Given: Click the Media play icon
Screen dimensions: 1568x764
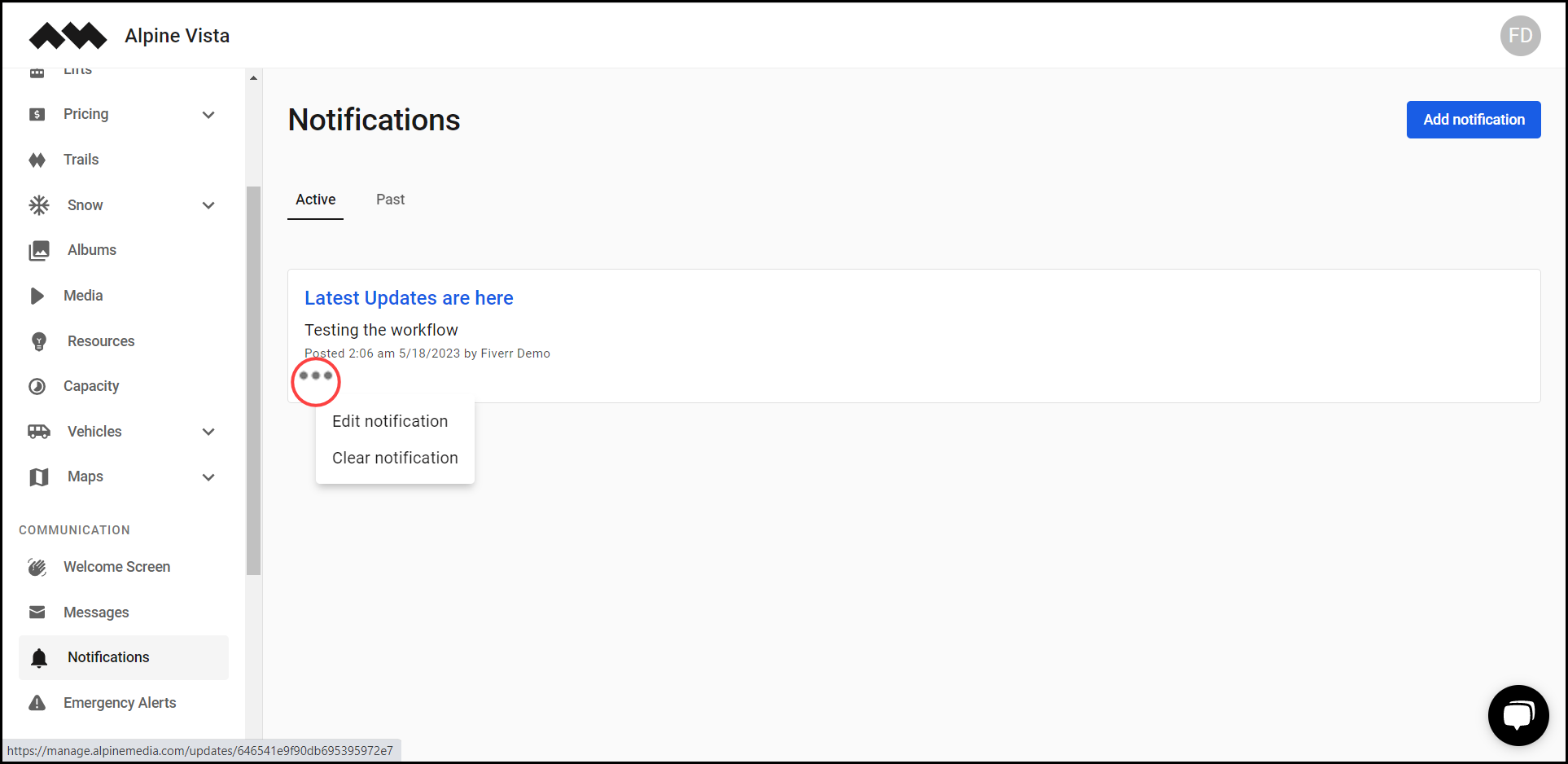Looking at the screenshot, I should pyautogui.click(x=37, y=296).
